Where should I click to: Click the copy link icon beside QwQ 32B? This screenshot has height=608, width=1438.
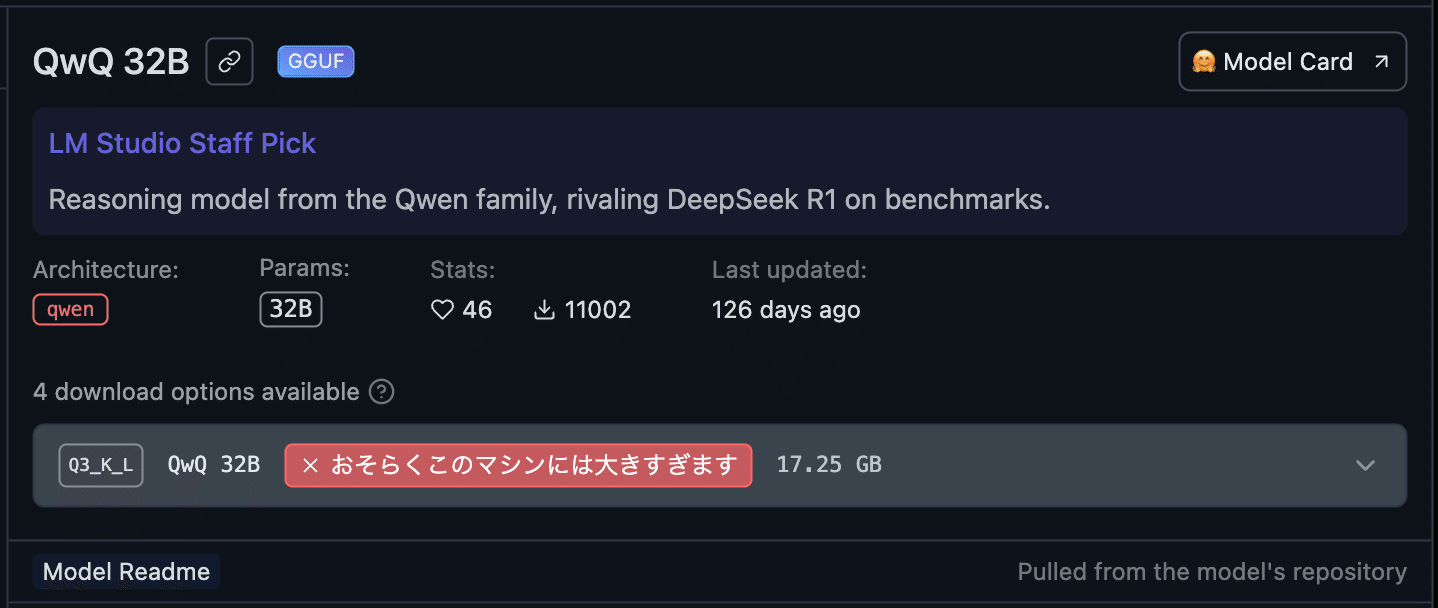(x=230, y=62)
